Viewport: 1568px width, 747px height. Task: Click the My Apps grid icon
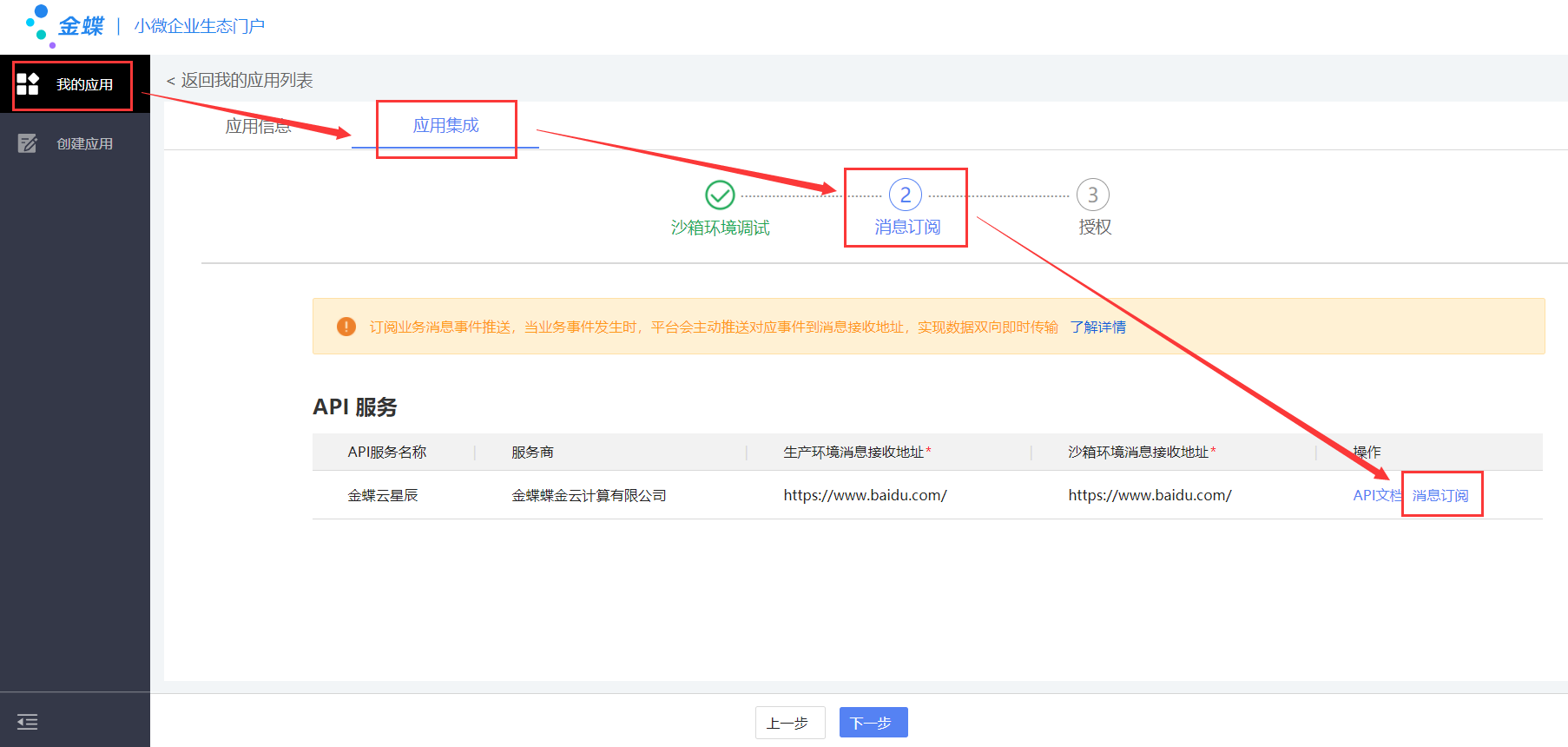click(x=28, y=84)
